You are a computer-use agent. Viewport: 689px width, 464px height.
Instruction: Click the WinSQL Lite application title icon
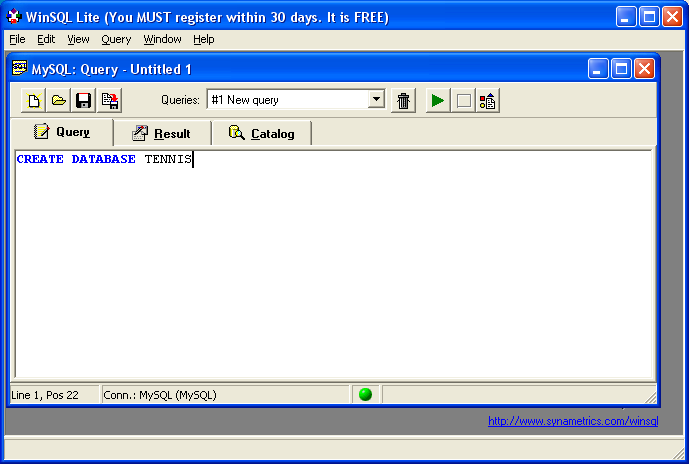tap(14, 17)
